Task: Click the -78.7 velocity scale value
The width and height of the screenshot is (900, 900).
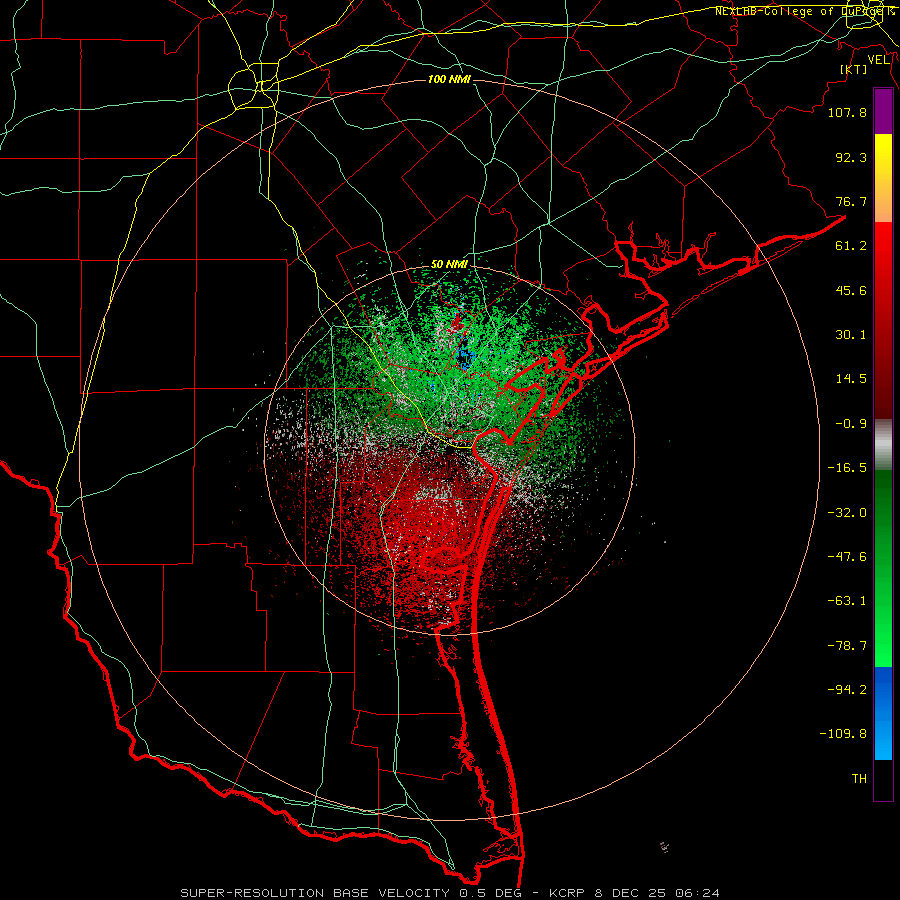Action: [847, 646]
